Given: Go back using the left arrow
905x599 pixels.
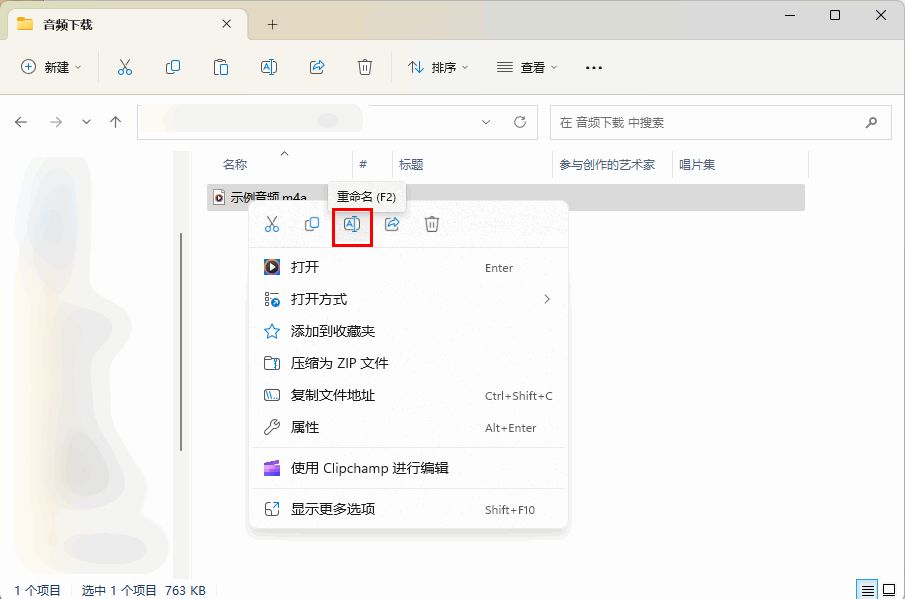Looking at the screenshot, I should [x=21, y=122].
